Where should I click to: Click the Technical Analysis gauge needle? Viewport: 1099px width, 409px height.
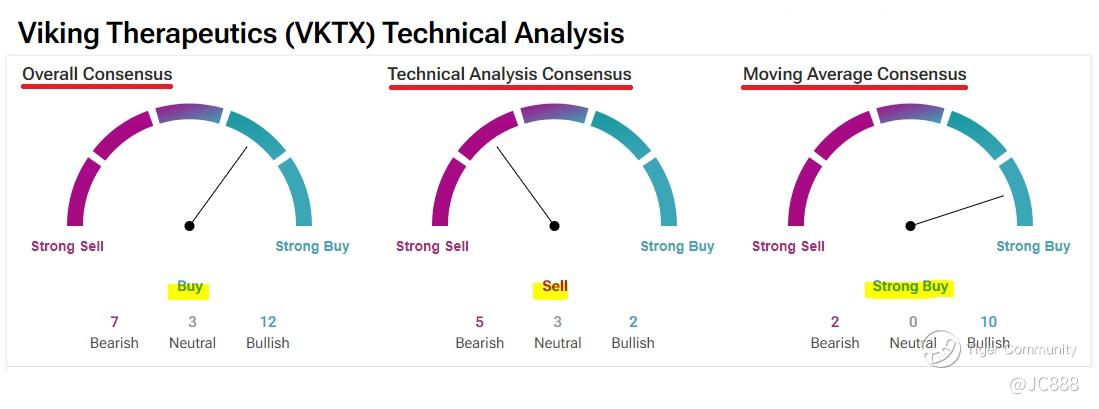coord(525,187)
